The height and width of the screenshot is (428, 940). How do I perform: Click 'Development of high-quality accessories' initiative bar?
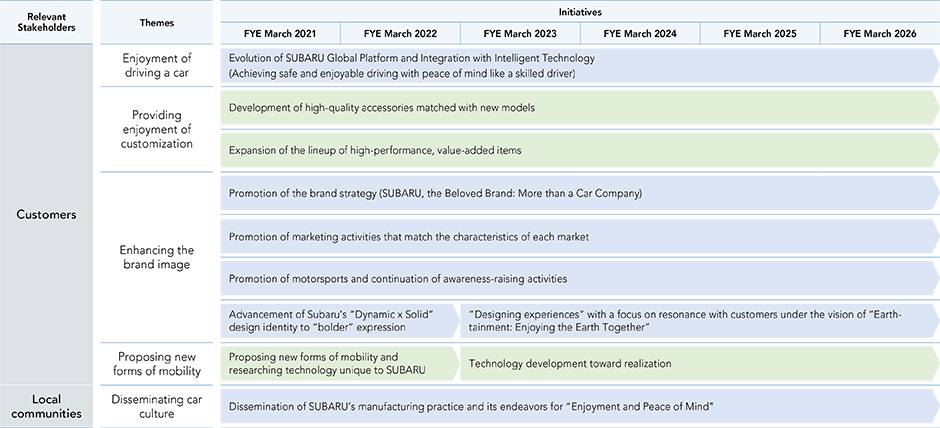(580, 108)
